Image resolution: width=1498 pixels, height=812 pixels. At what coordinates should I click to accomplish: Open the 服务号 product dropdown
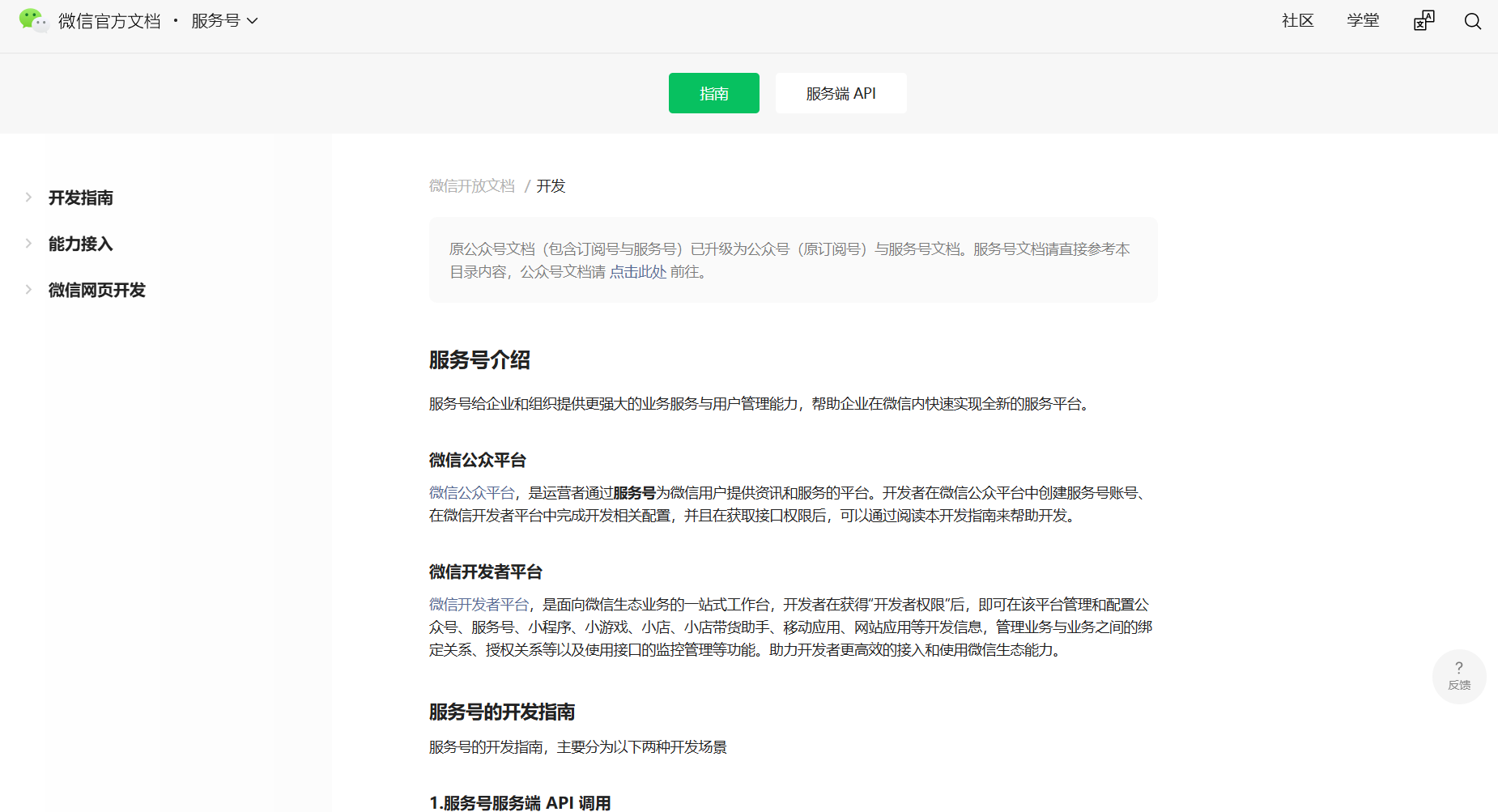(224, 21)
